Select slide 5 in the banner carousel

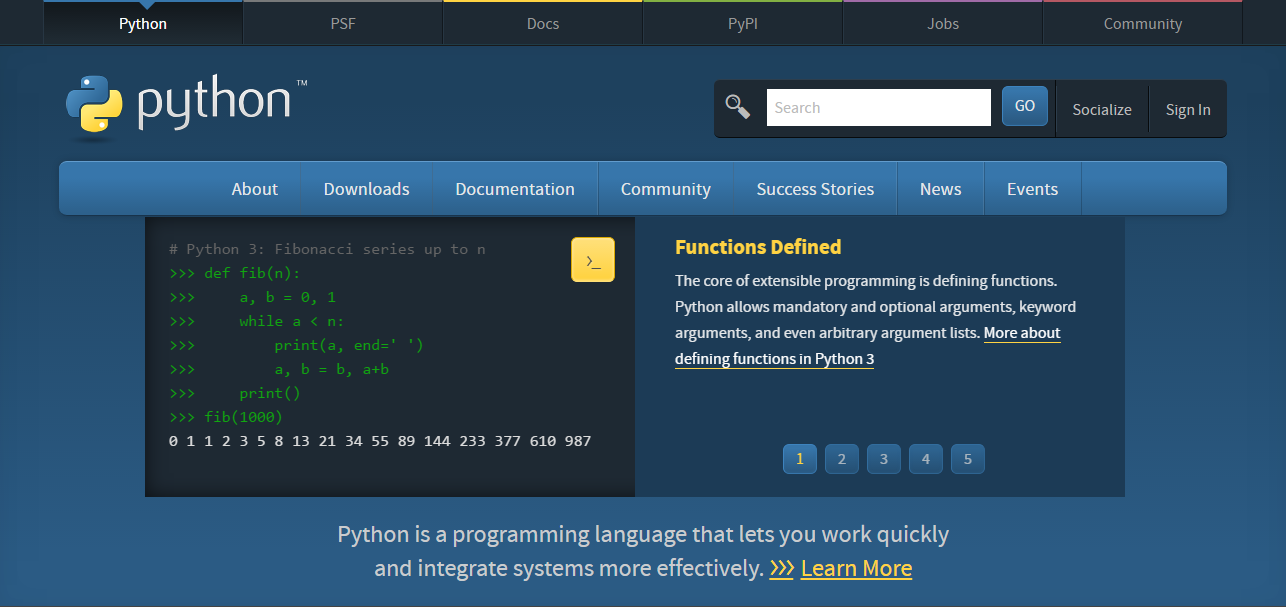coord(967,458)
